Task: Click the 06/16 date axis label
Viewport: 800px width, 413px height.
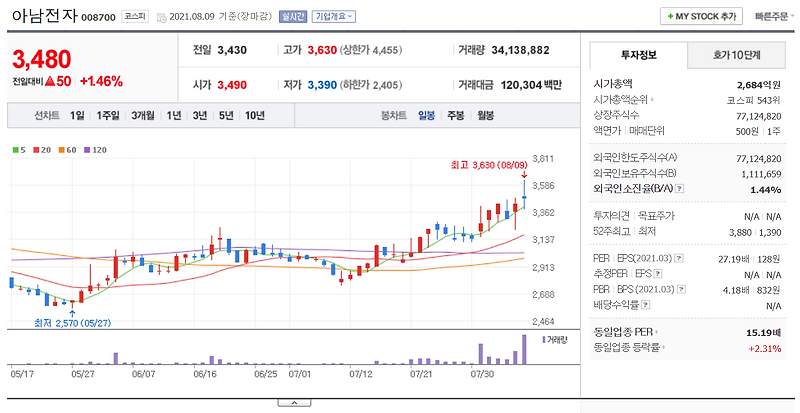Action: (x=205, y=374)
